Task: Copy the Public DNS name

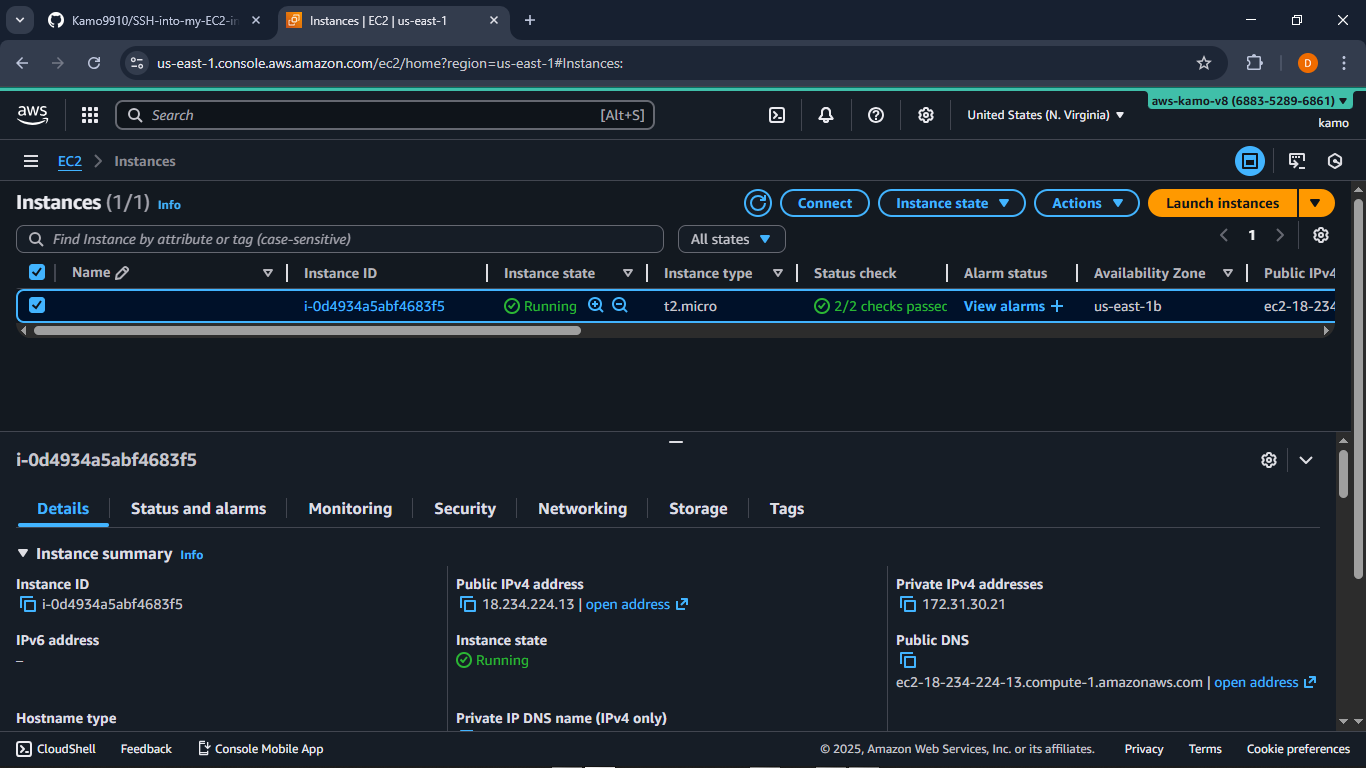Action: [907, 660]
